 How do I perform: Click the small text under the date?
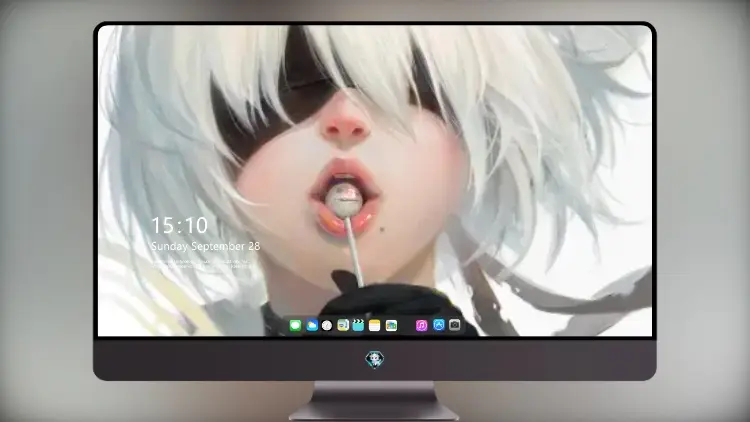click(201, 264)
